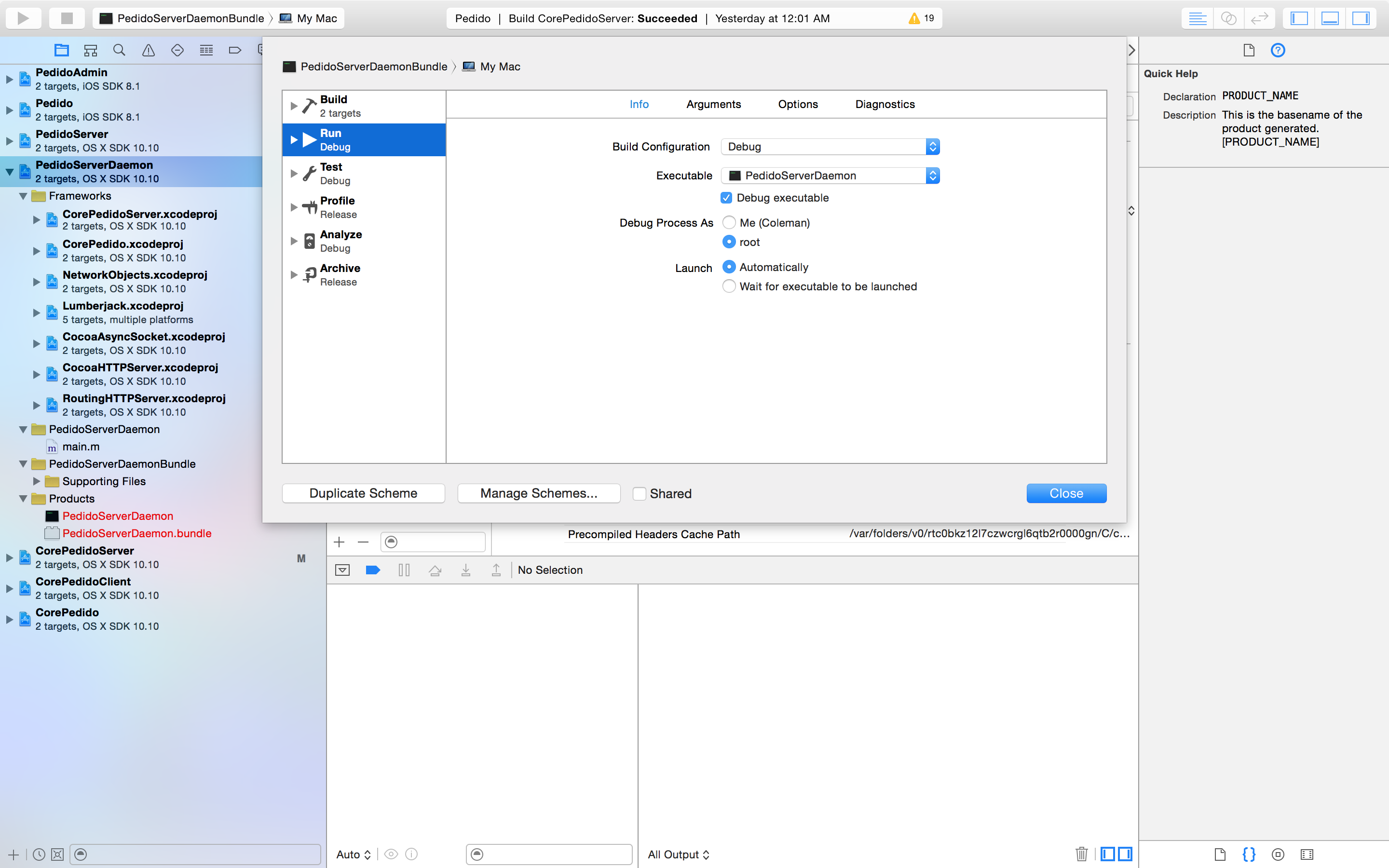Open the Breakpoint navigator icon
The height and width of the screenshot is (868, 1389).
tap(235, 51)
